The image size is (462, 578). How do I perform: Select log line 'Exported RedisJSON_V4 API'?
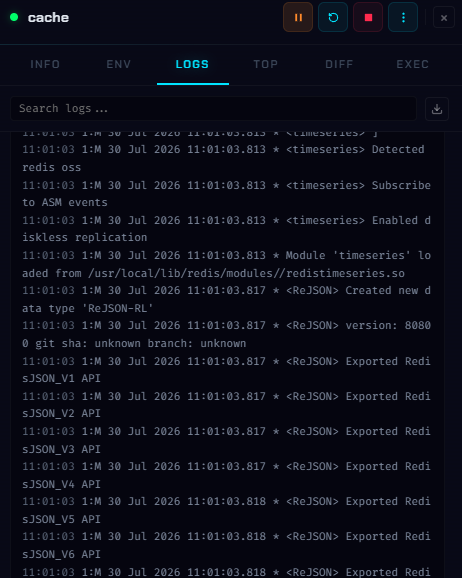[226, 475]
